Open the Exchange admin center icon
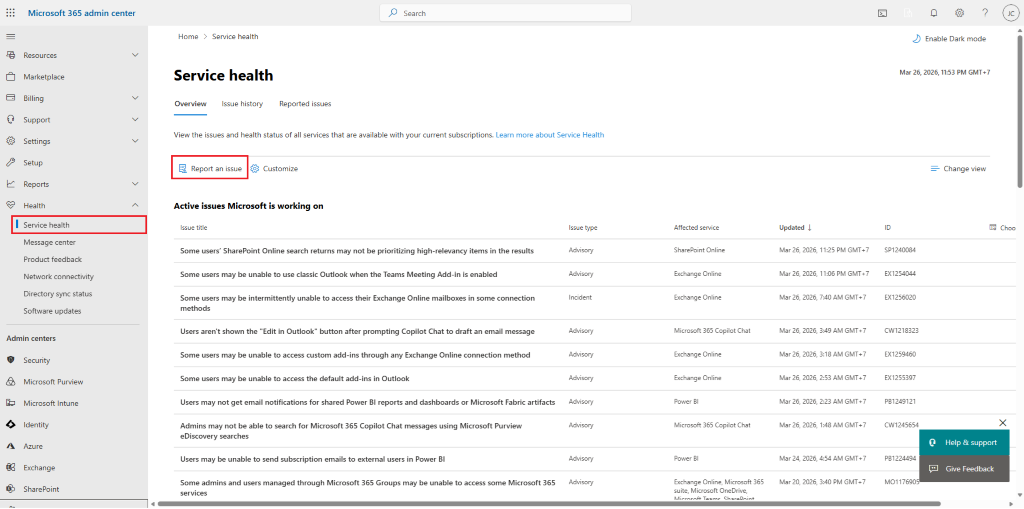Screen dimensions: 1024x509 (10, 468)
